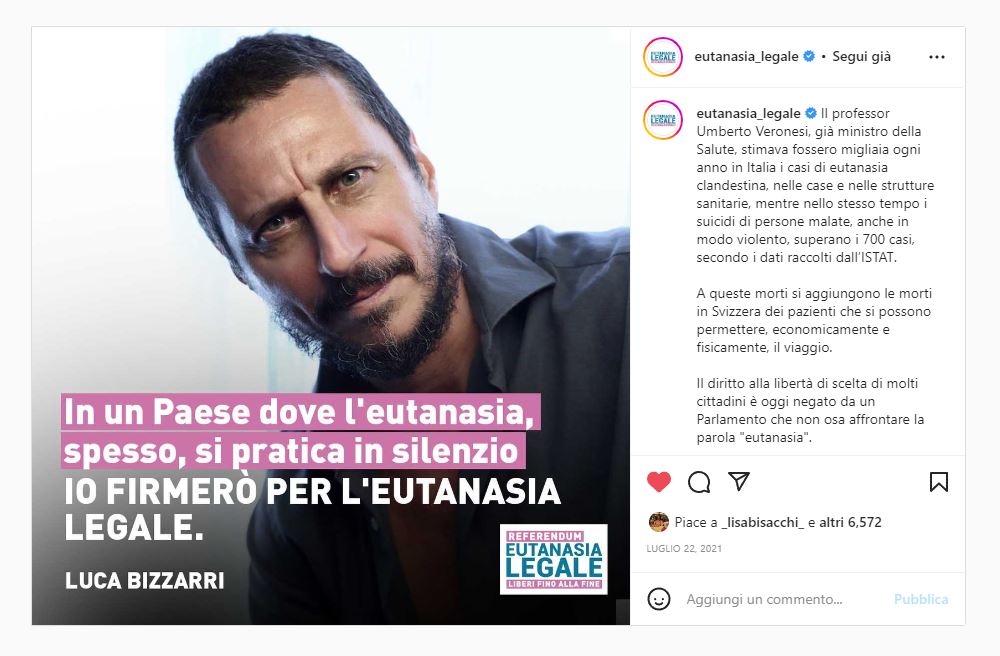The image size is (1000, 656).
Task: Save post with the bookmark icon
Action: [938, 482]
